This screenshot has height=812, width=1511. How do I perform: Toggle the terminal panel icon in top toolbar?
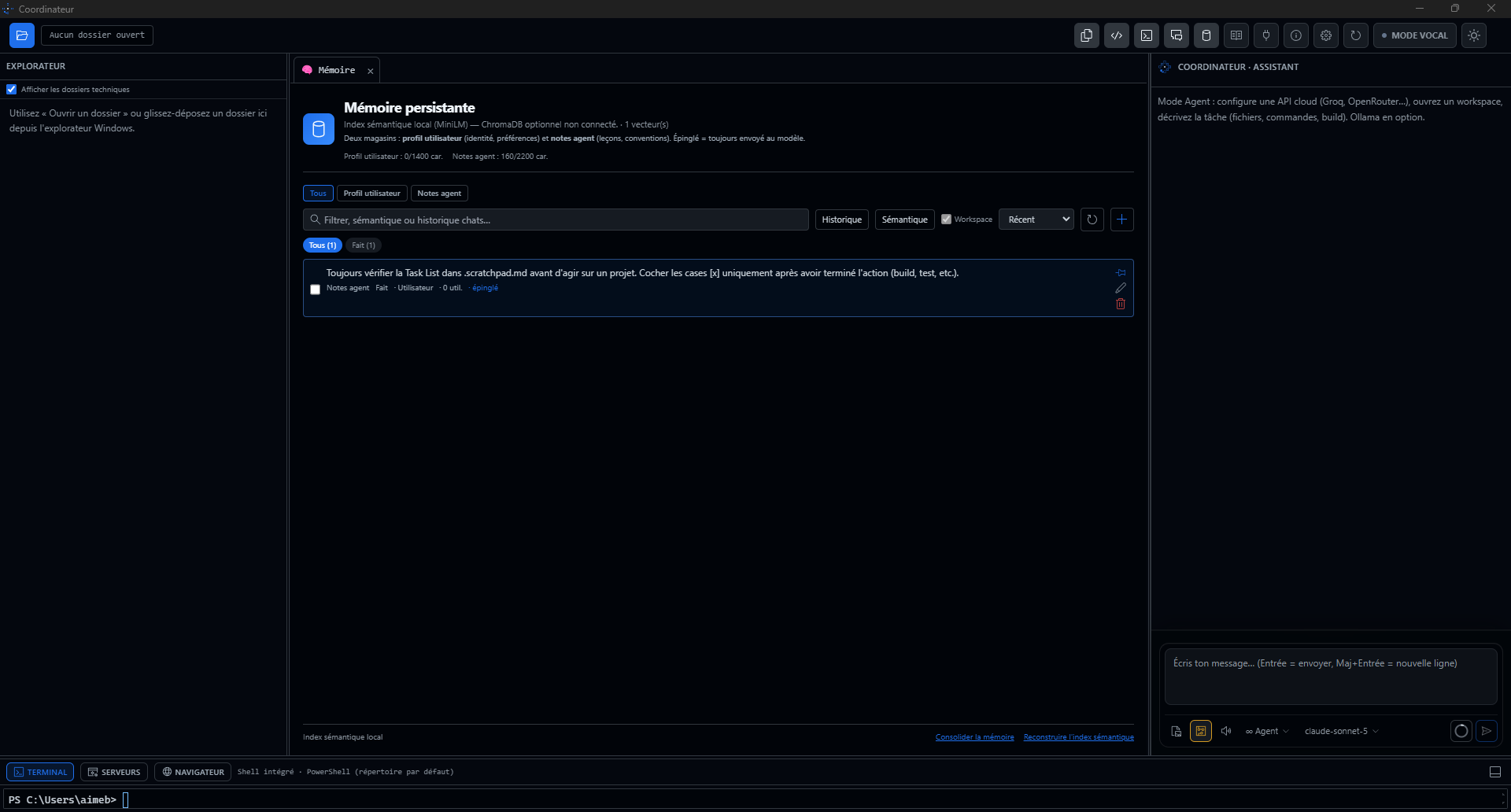pos(1147,35)
